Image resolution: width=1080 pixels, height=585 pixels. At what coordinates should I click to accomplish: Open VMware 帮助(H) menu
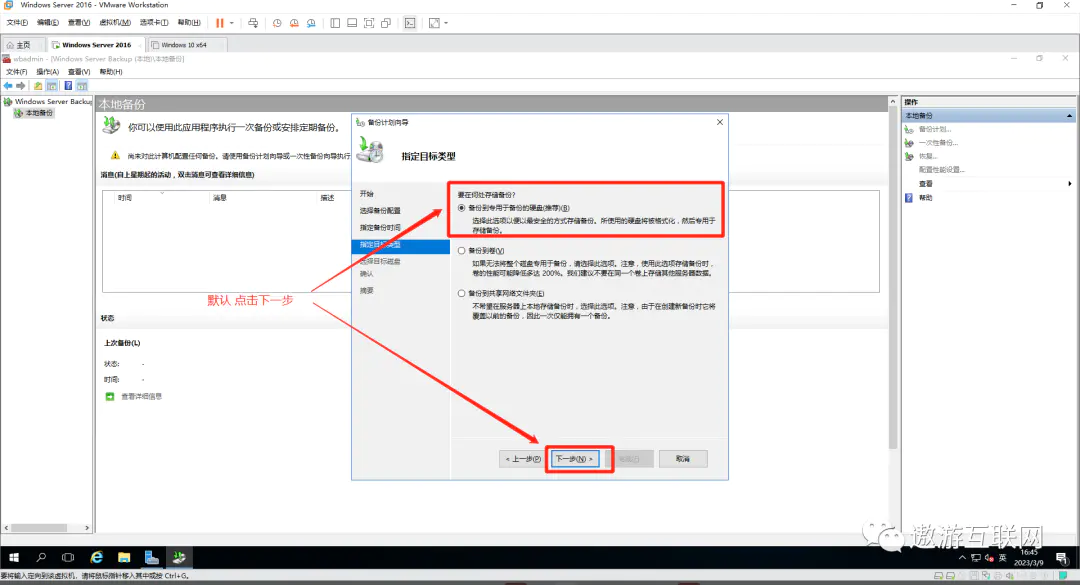189,23
